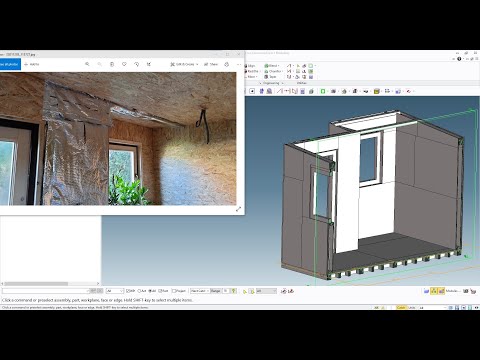This screenshot has width=480, height=360.
Task: Click the blue figure icon in the CAD toolbar
Action: pyautogui.click(x=262, y=91)
